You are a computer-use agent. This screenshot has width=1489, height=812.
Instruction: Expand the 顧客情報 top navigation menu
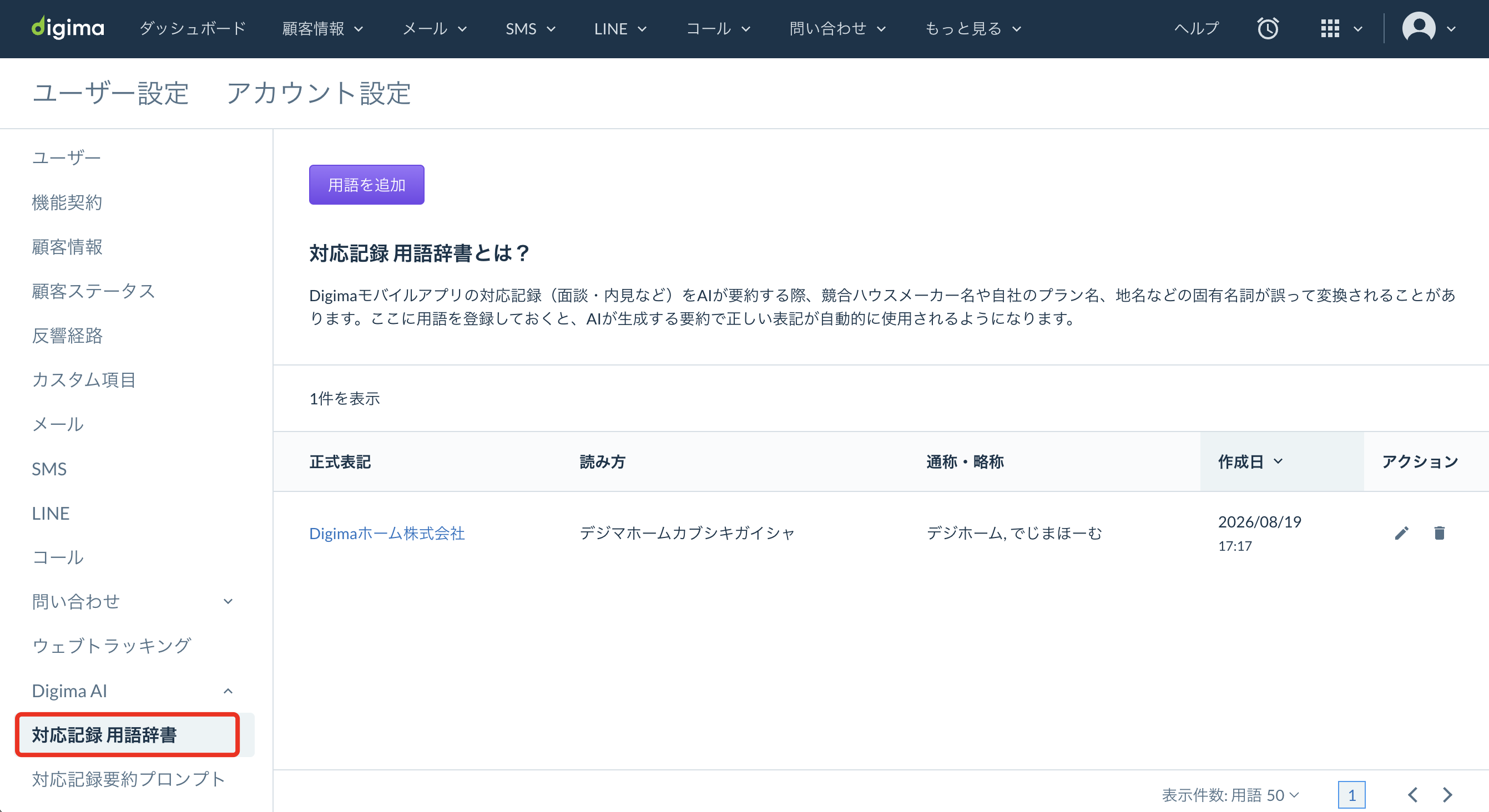pyautogui.click(x=322, y=28)
